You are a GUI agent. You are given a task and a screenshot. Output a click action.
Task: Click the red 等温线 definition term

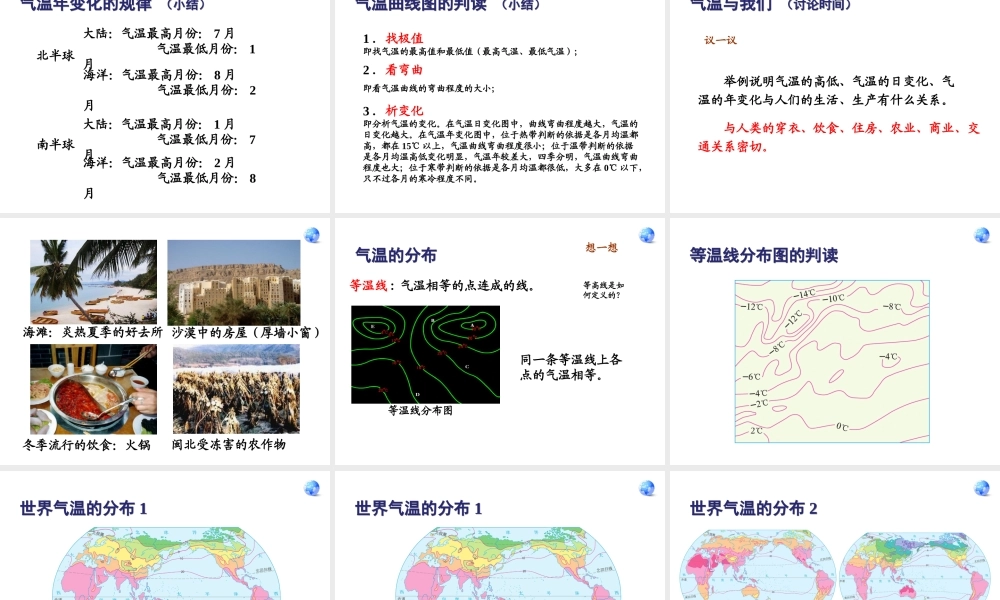pyautogui.click(x=368, y=286)
